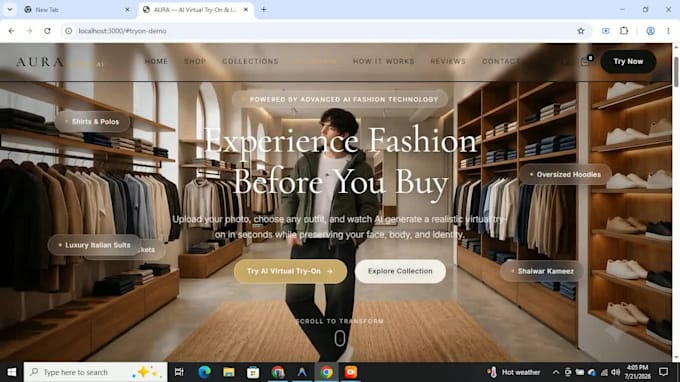Open the Chrome profile avatar
680x382 pixels.
tap(650, 31)
